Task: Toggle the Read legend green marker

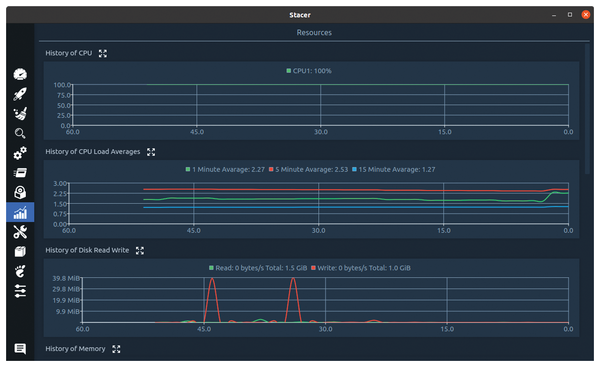Action: tap(211, 268)
